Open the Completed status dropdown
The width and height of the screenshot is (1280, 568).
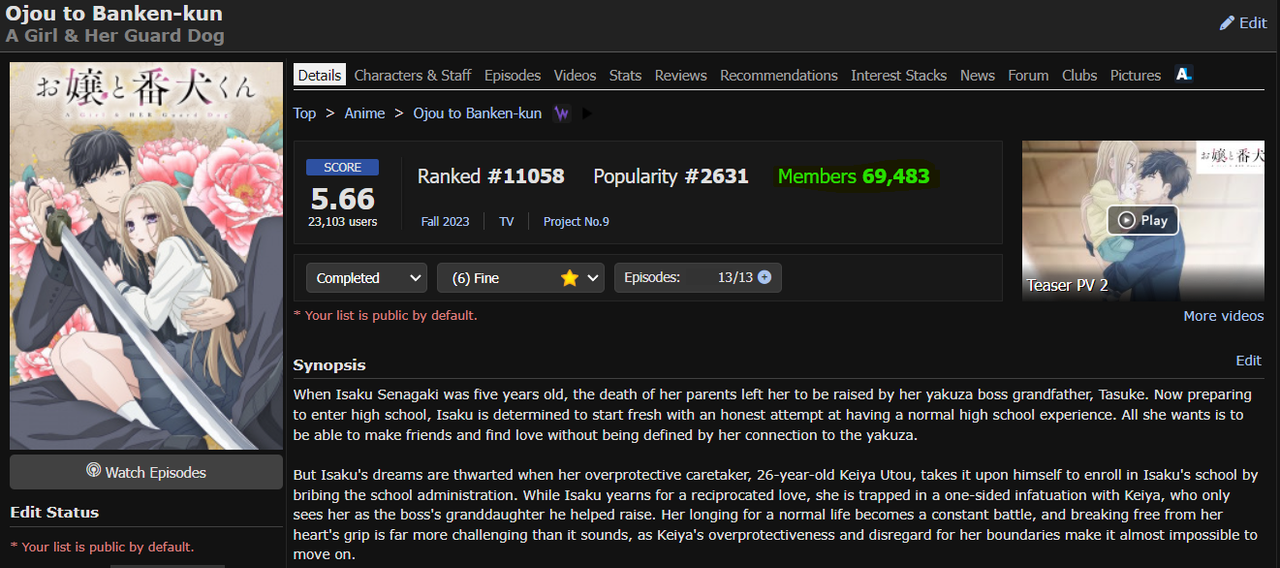tap(366, 278)
